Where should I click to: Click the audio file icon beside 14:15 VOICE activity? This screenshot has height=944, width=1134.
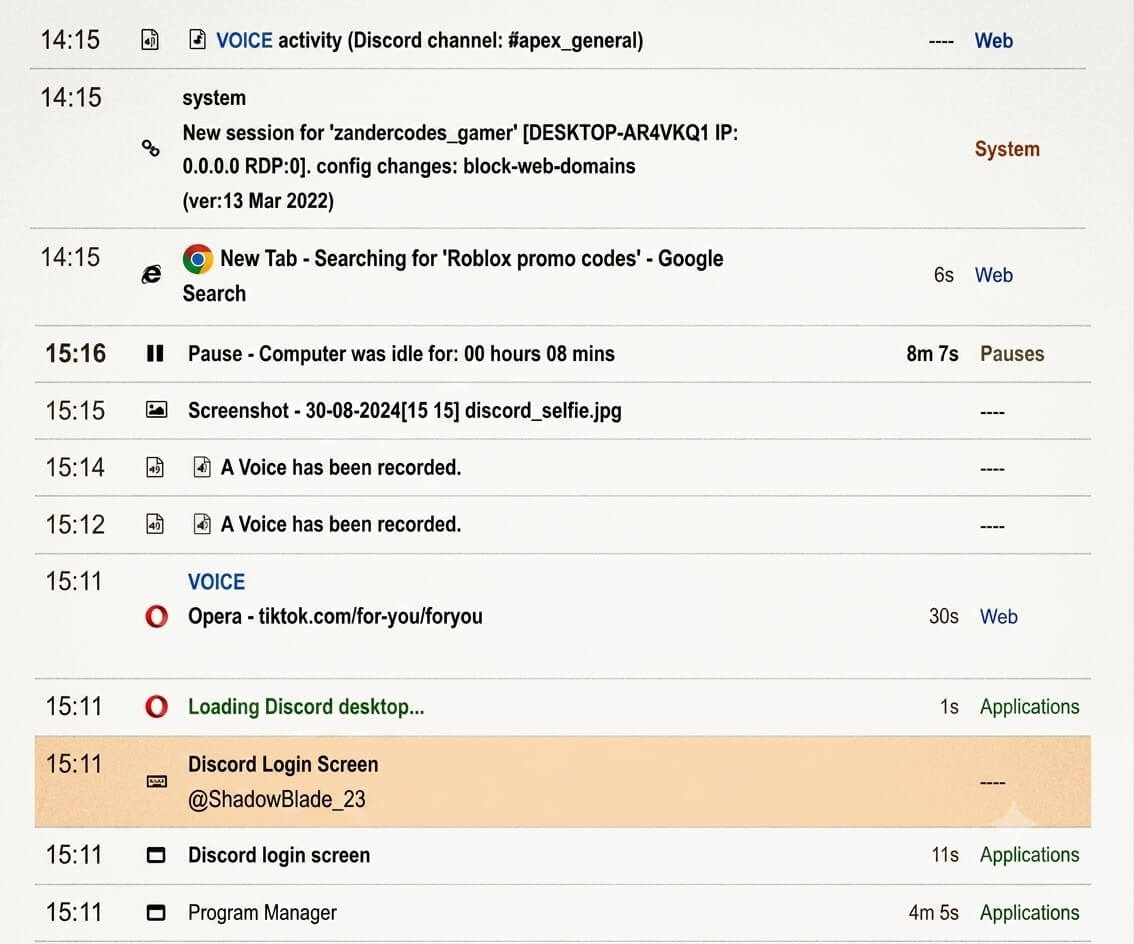click(150, 39)
